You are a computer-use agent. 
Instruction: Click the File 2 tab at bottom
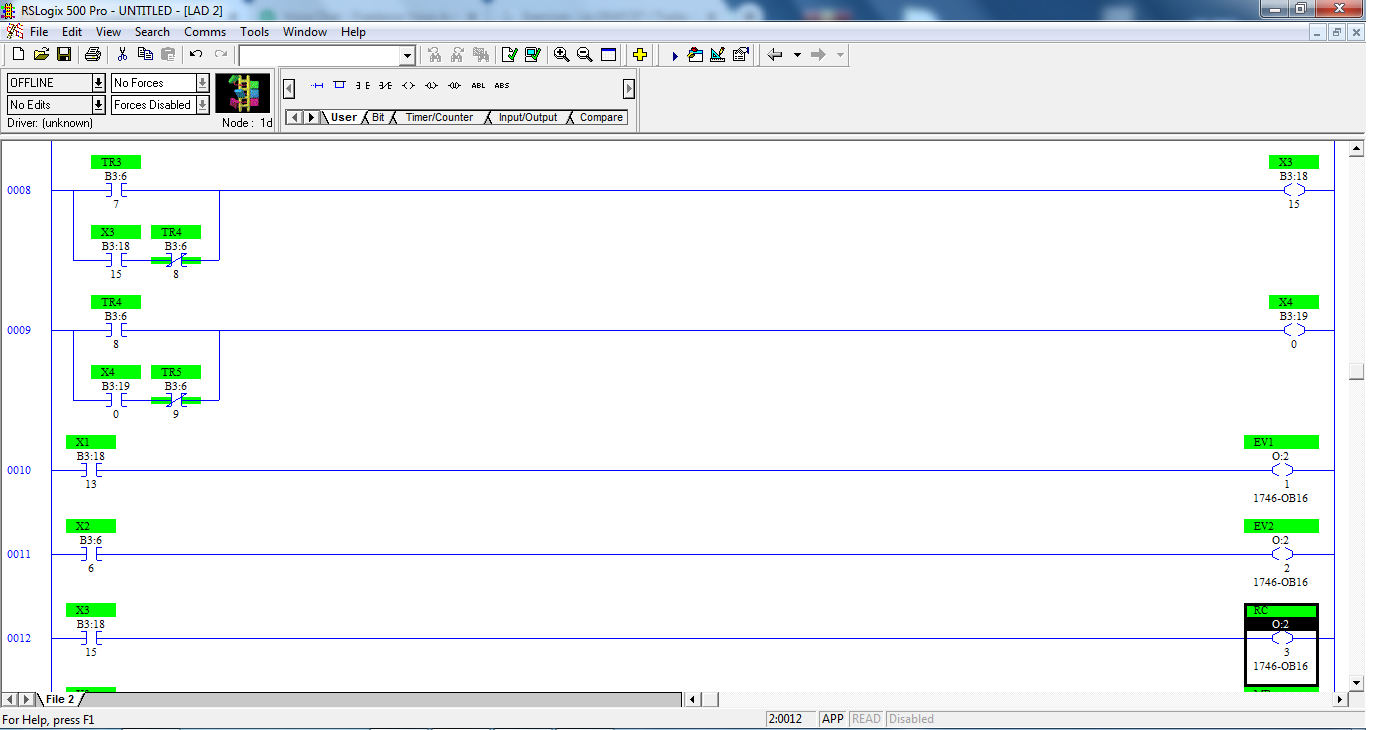(62, 699)
